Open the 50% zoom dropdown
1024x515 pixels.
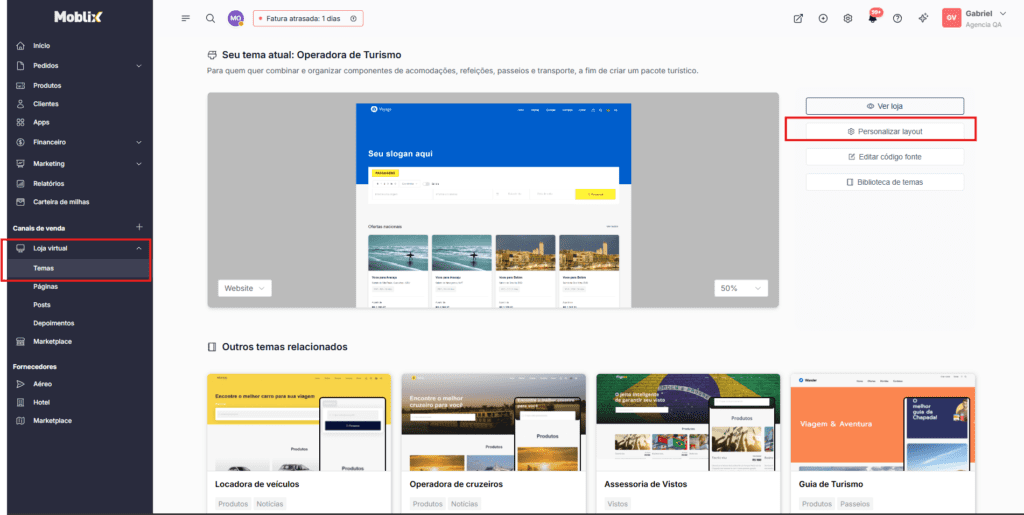click(741, 288)
